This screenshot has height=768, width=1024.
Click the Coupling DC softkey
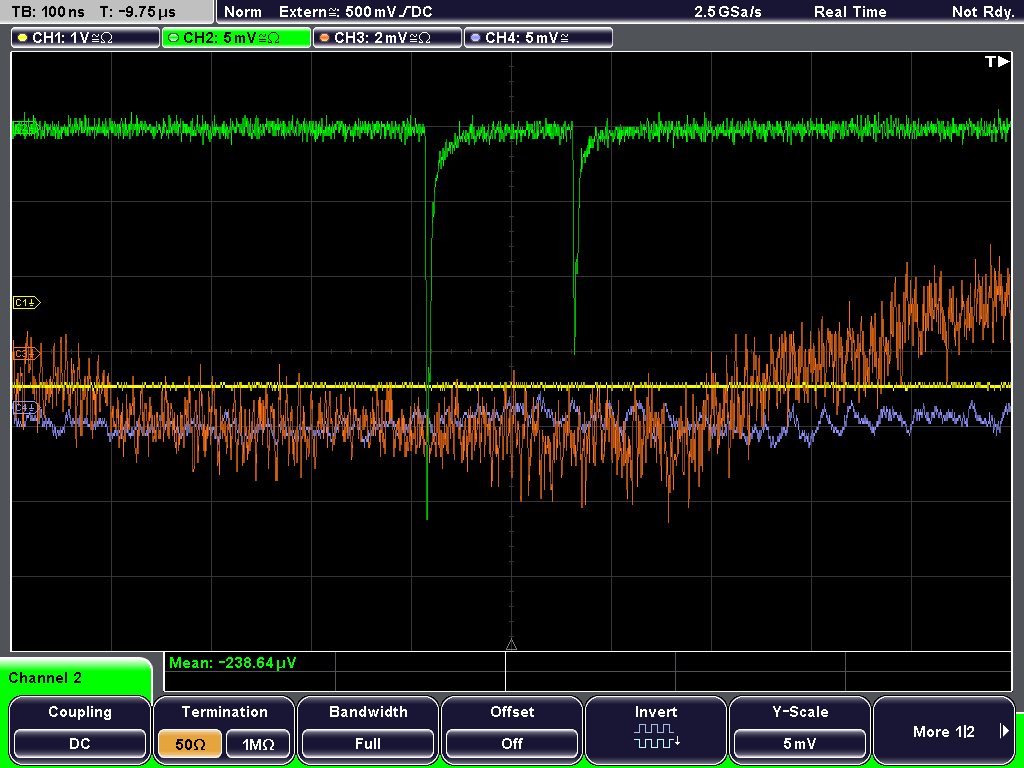point(80,729)
